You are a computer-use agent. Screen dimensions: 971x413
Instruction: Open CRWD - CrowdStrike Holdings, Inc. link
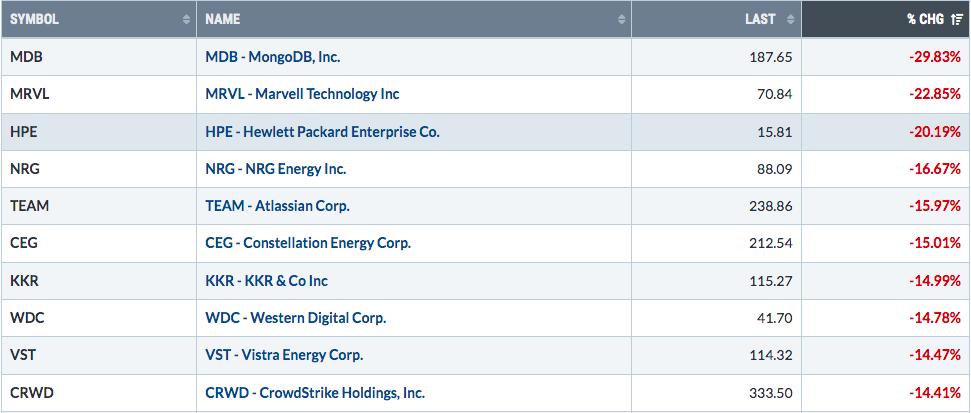[315, 393]
